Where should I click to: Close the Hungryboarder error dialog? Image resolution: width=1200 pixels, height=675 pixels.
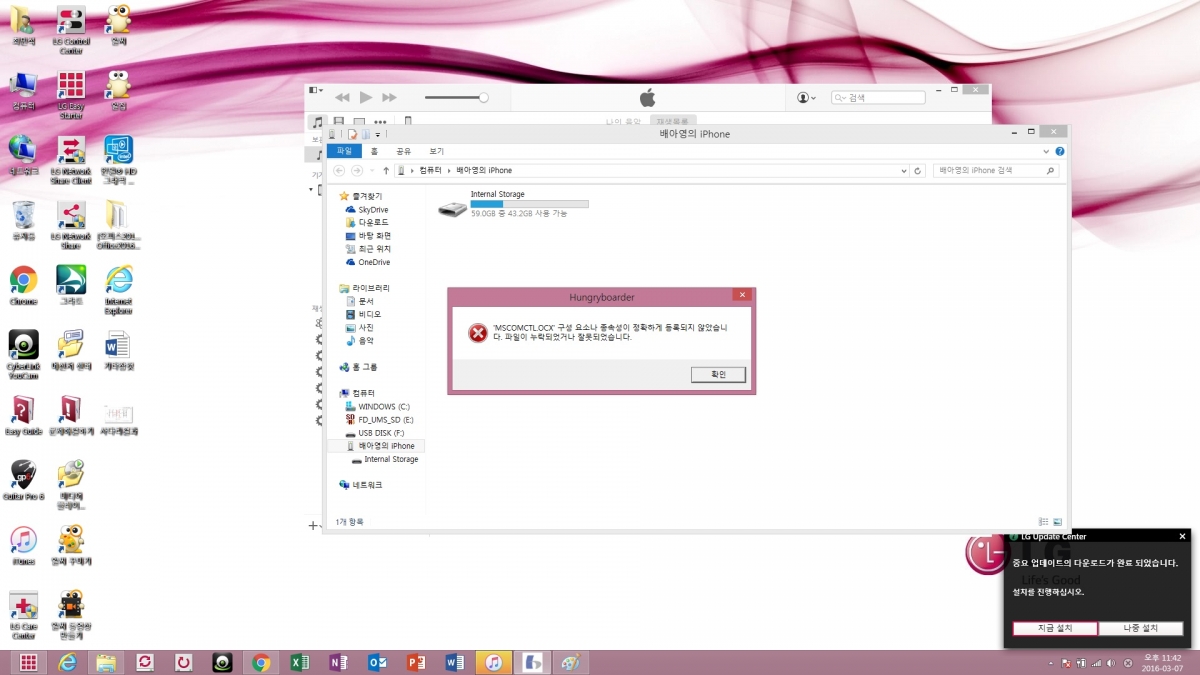pos(741,295)
